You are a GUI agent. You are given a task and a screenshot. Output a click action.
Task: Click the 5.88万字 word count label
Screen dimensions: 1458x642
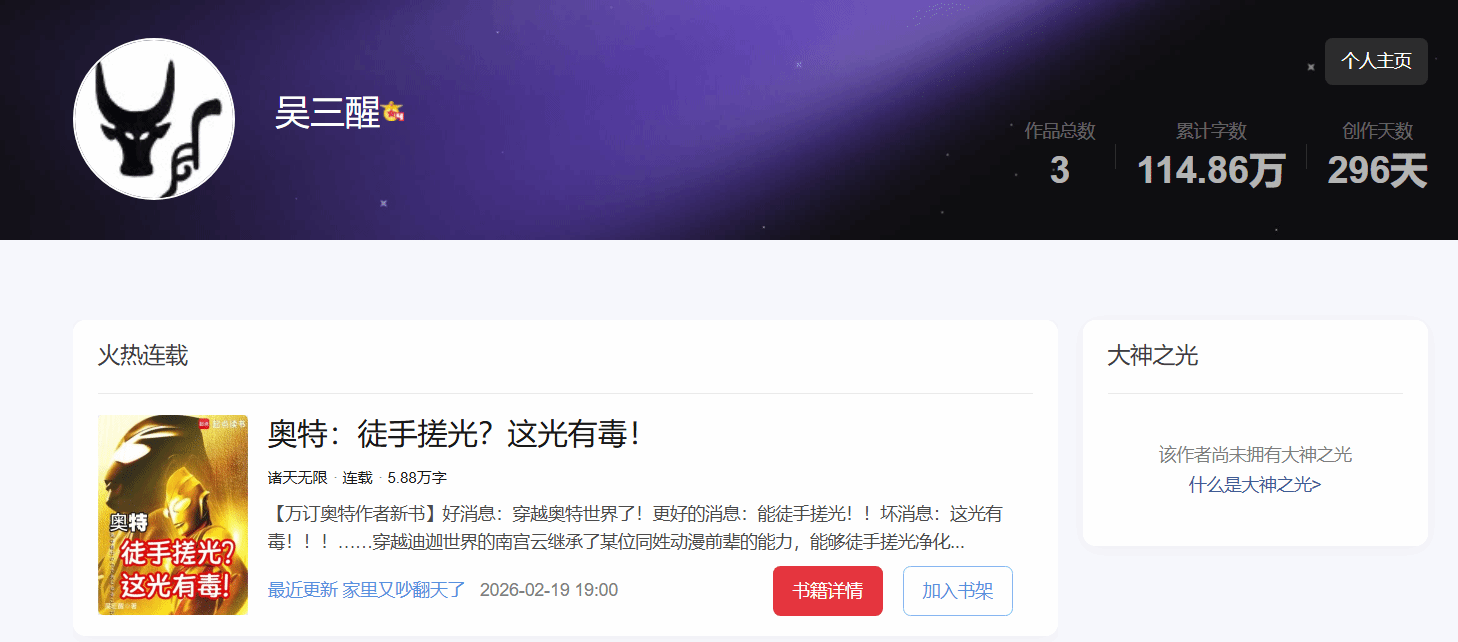pos(417,478)
